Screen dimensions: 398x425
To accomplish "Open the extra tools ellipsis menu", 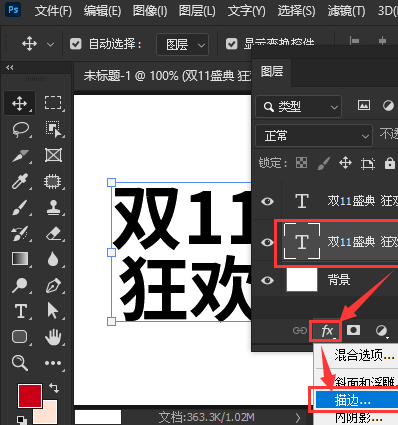I will [53, 363].
